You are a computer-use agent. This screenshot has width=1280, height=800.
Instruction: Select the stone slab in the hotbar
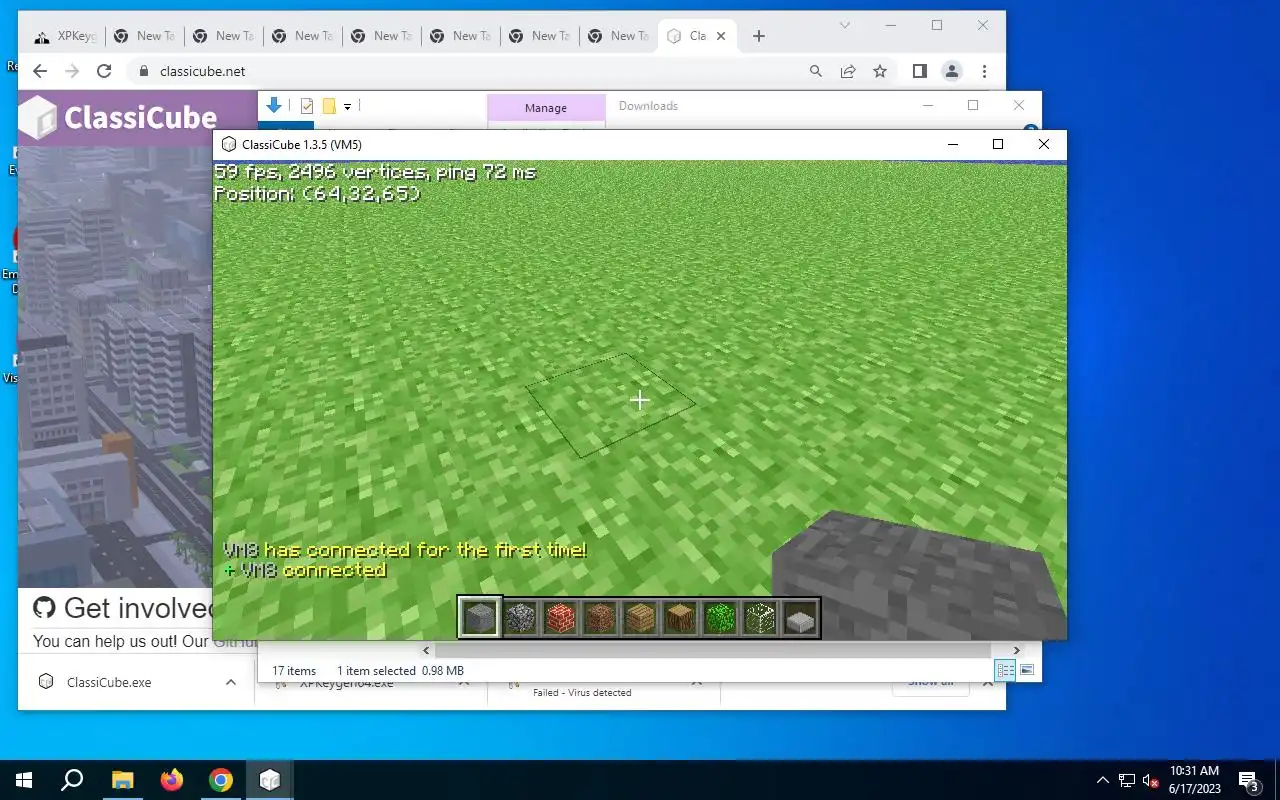point(800,617)
